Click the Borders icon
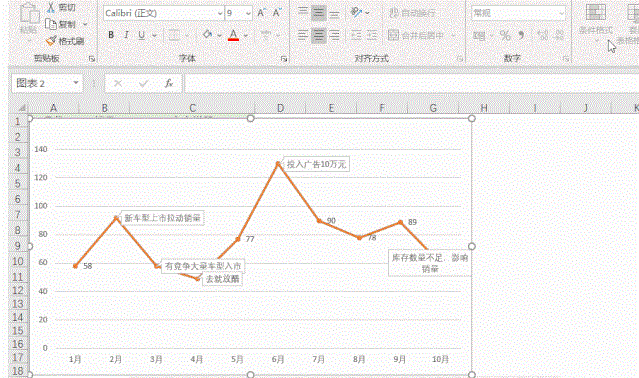The width and height of the screenshot is (639, 378). [x=174, y=35]
